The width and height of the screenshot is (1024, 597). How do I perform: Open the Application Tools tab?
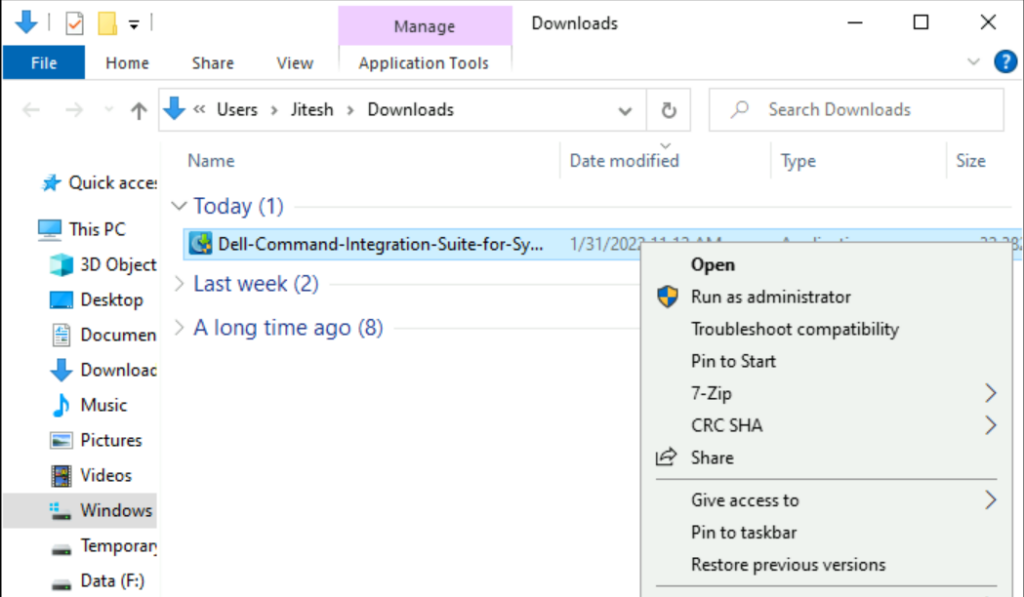[424, 63]
